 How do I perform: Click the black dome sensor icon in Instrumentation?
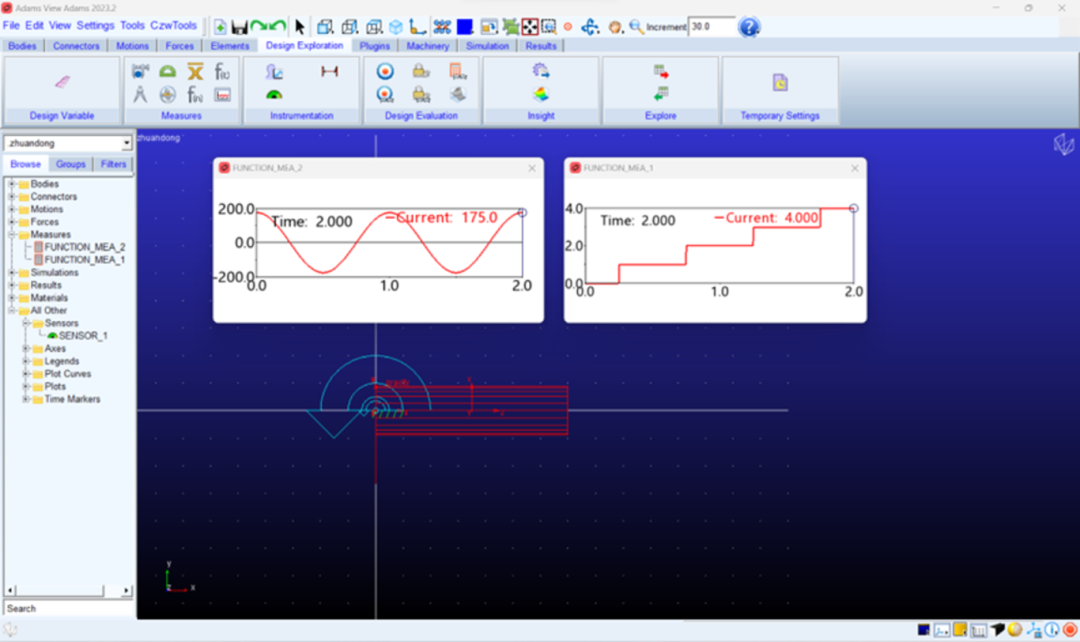[x=274, y=94]
